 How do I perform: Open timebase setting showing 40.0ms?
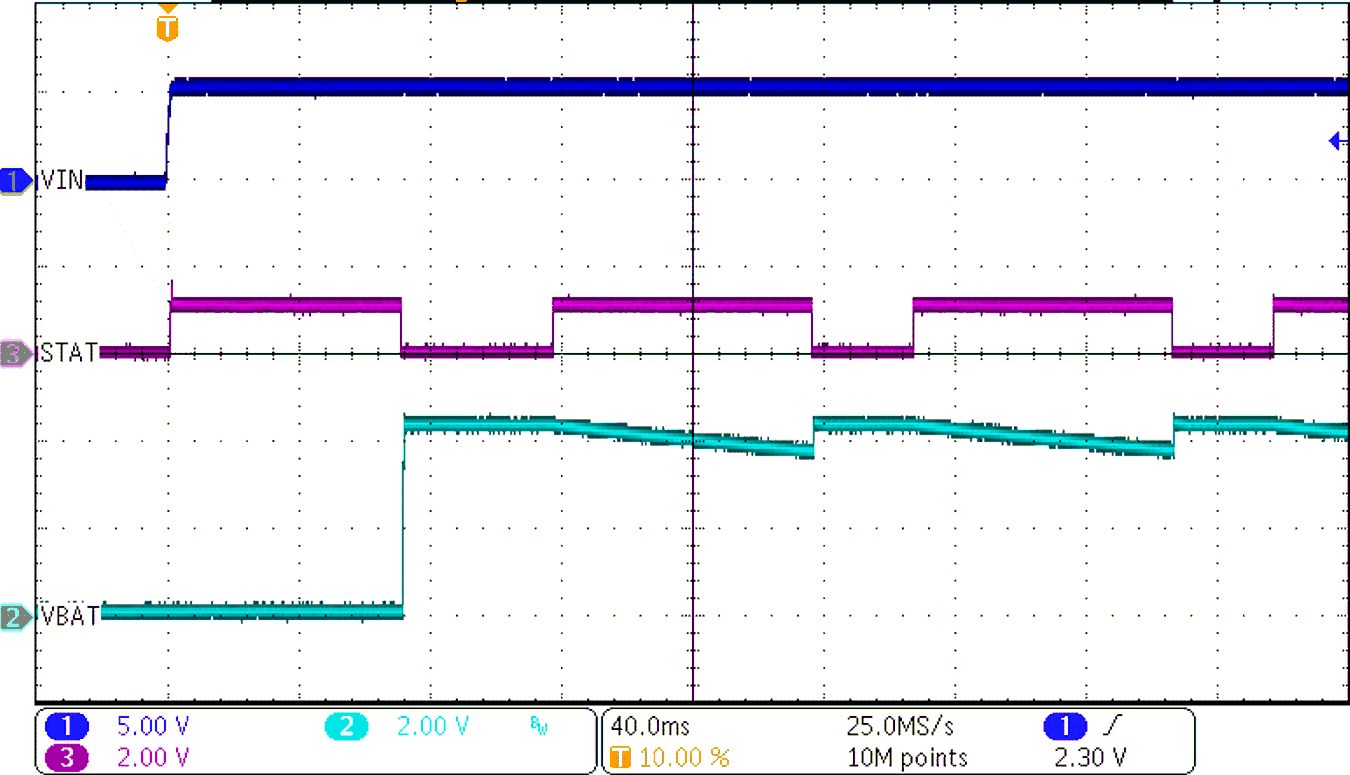[x=651, y=728]
